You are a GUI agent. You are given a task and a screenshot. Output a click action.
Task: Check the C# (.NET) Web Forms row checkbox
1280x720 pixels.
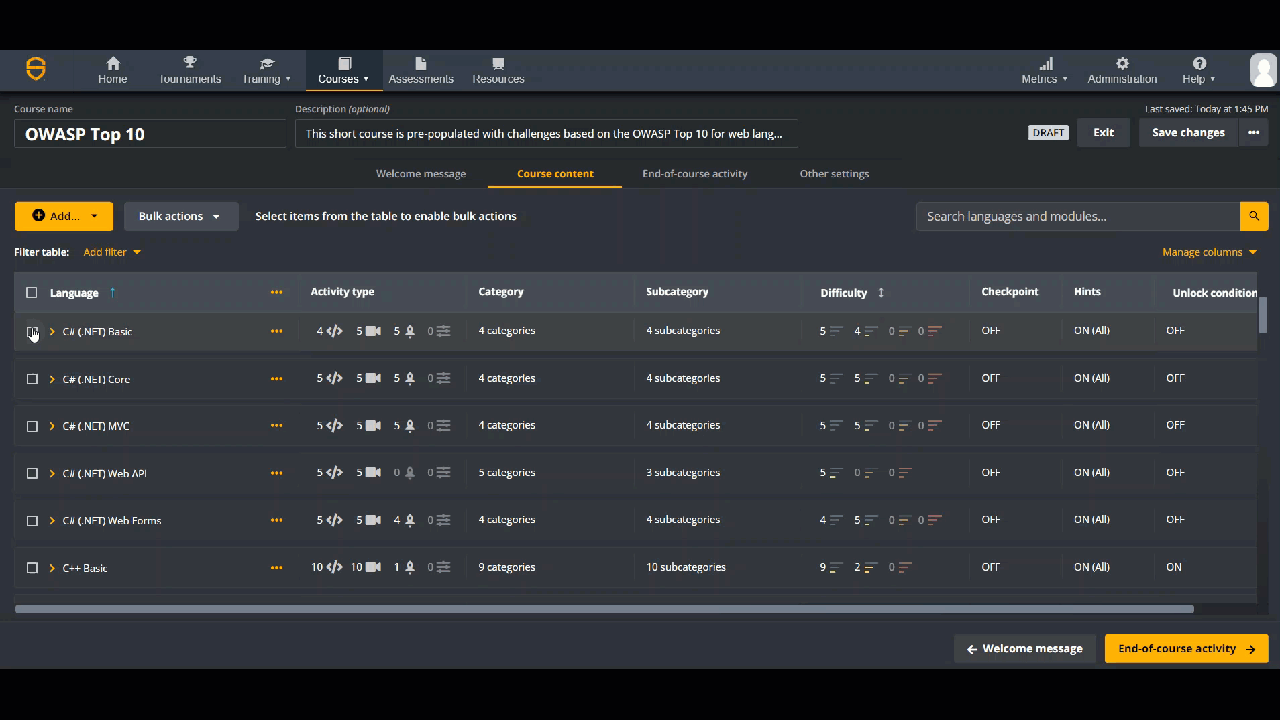tap(32, 520)
